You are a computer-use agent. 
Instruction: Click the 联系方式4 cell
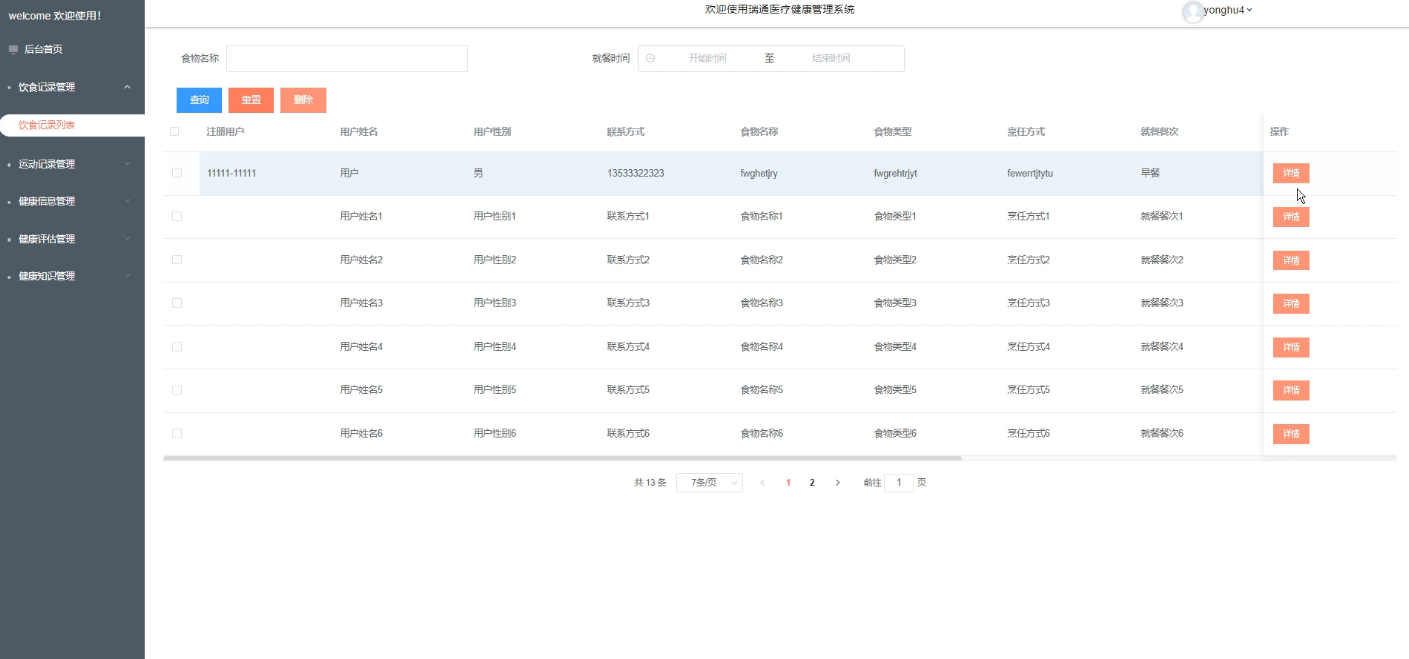pos(629,346)
